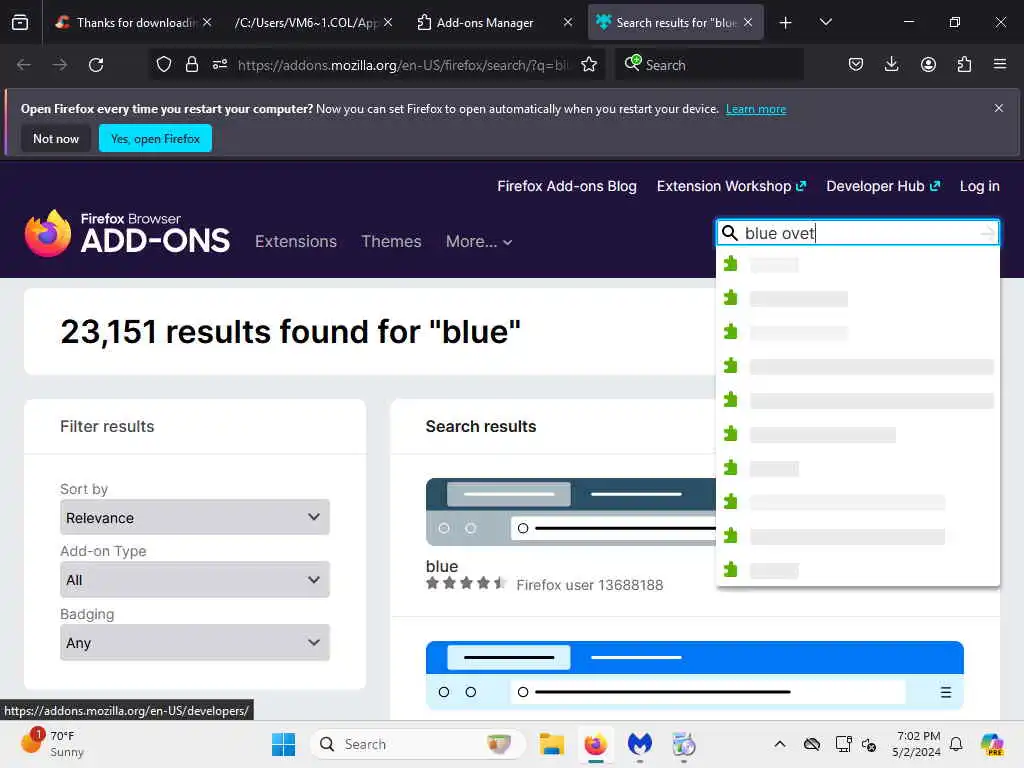Open the Learn more link
1024x768 pixels.
pyautogui.click(x=756, y=109)
